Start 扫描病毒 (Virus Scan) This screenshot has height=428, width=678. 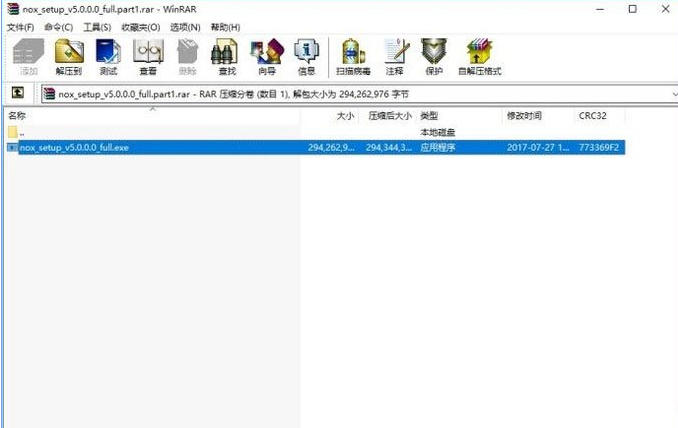tap(353, 57)
